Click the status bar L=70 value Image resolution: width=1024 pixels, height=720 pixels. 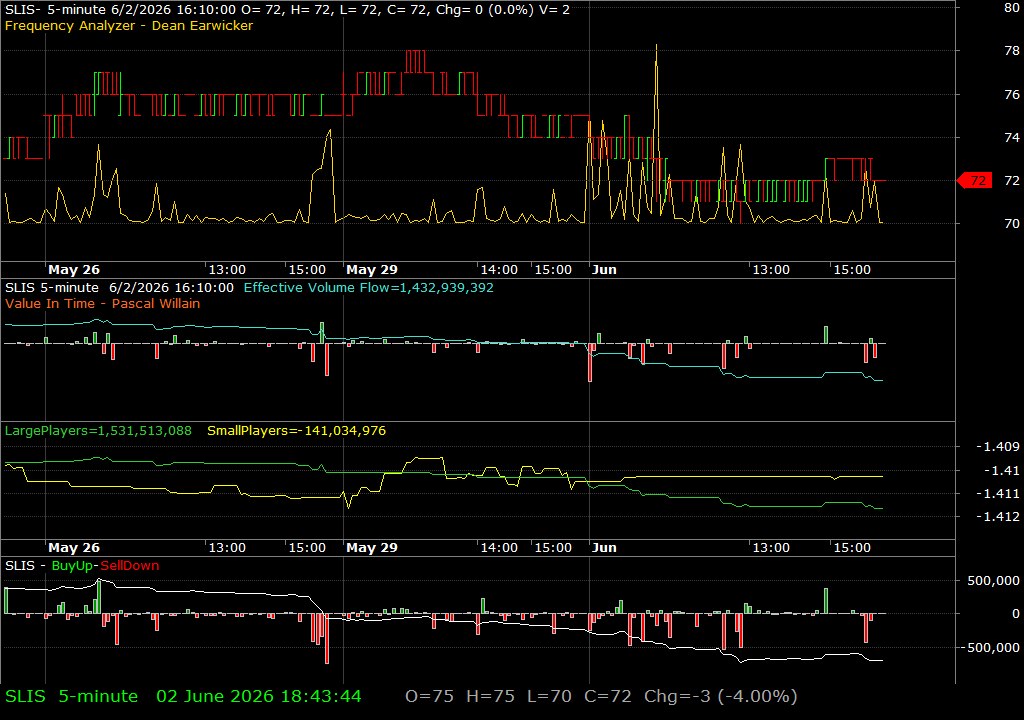click(549, 696)
